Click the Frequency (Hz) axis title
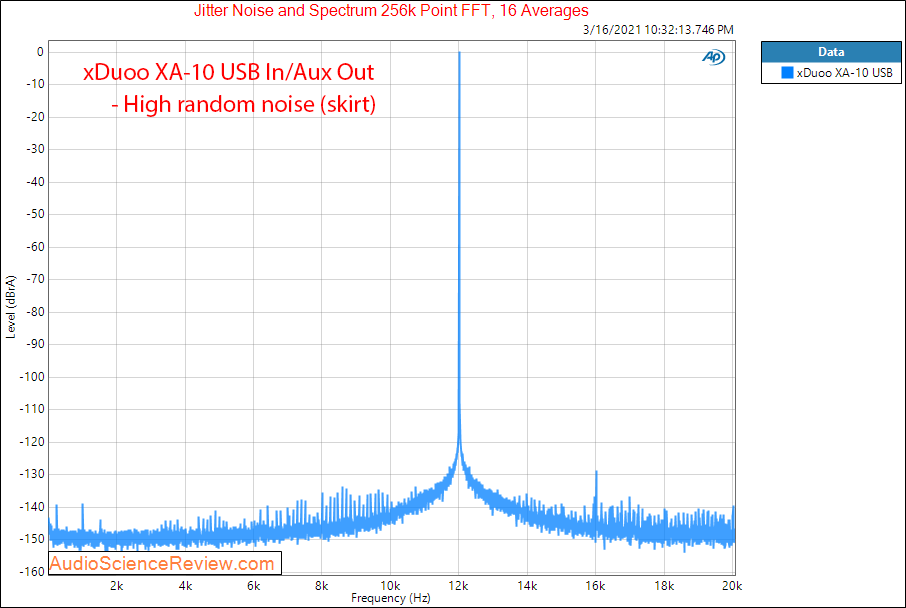The image size is (906, 608). (391, 598)
